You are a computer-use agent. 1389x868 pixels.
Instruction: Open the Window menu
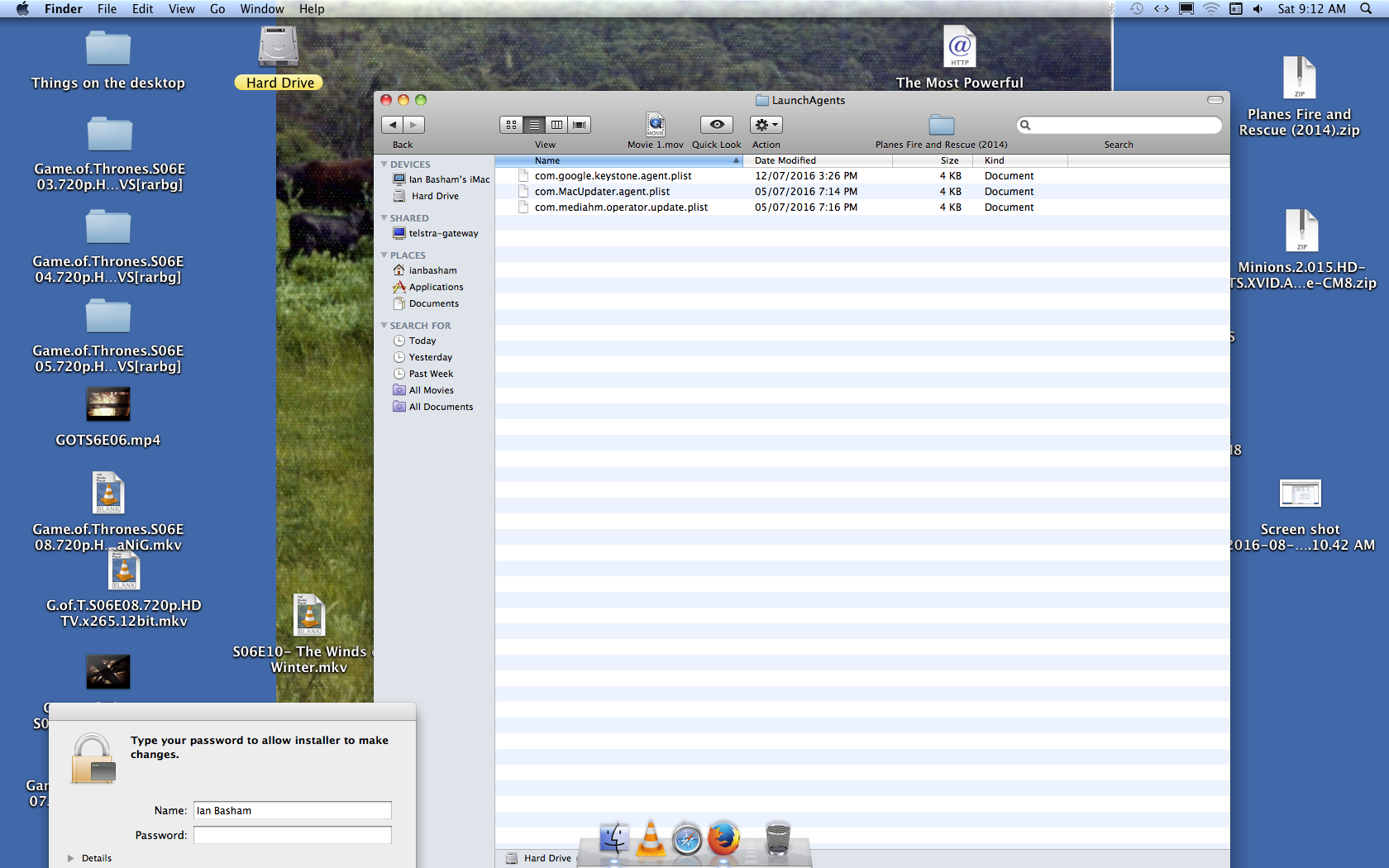click(x=262, y=9)
